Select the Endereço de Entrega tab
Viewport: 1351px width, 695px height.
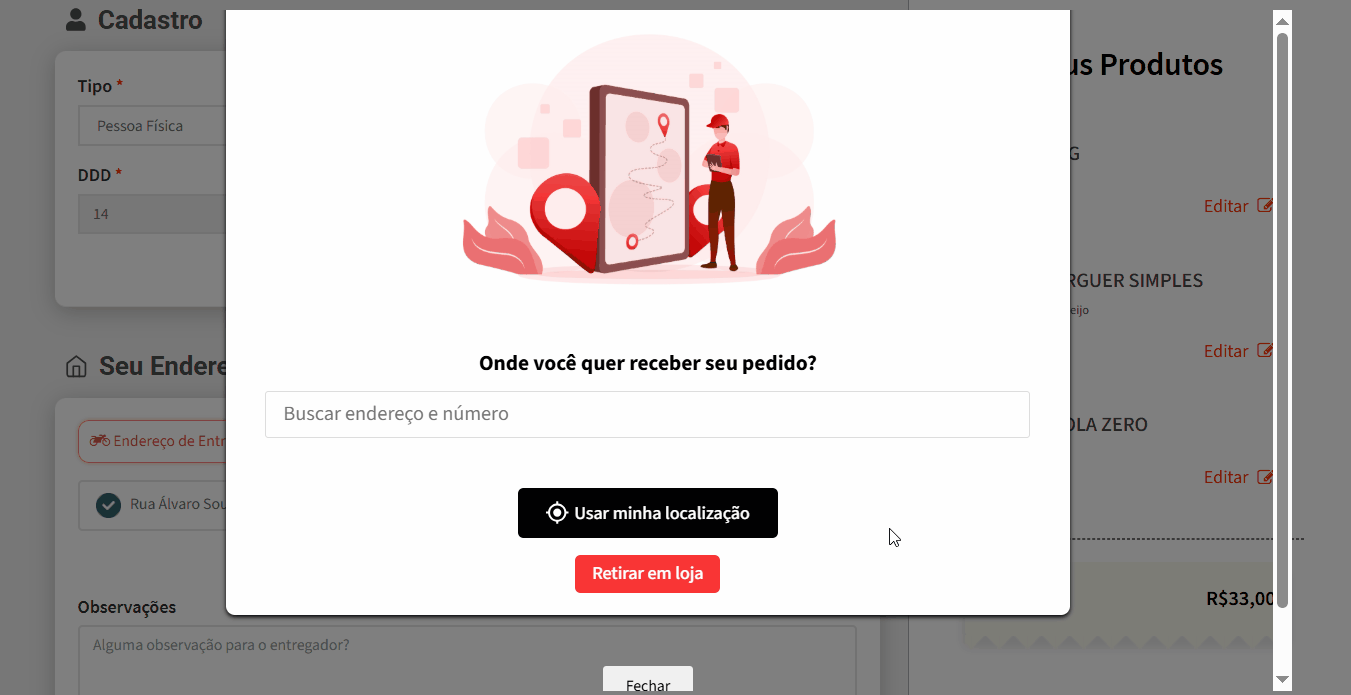152,441
